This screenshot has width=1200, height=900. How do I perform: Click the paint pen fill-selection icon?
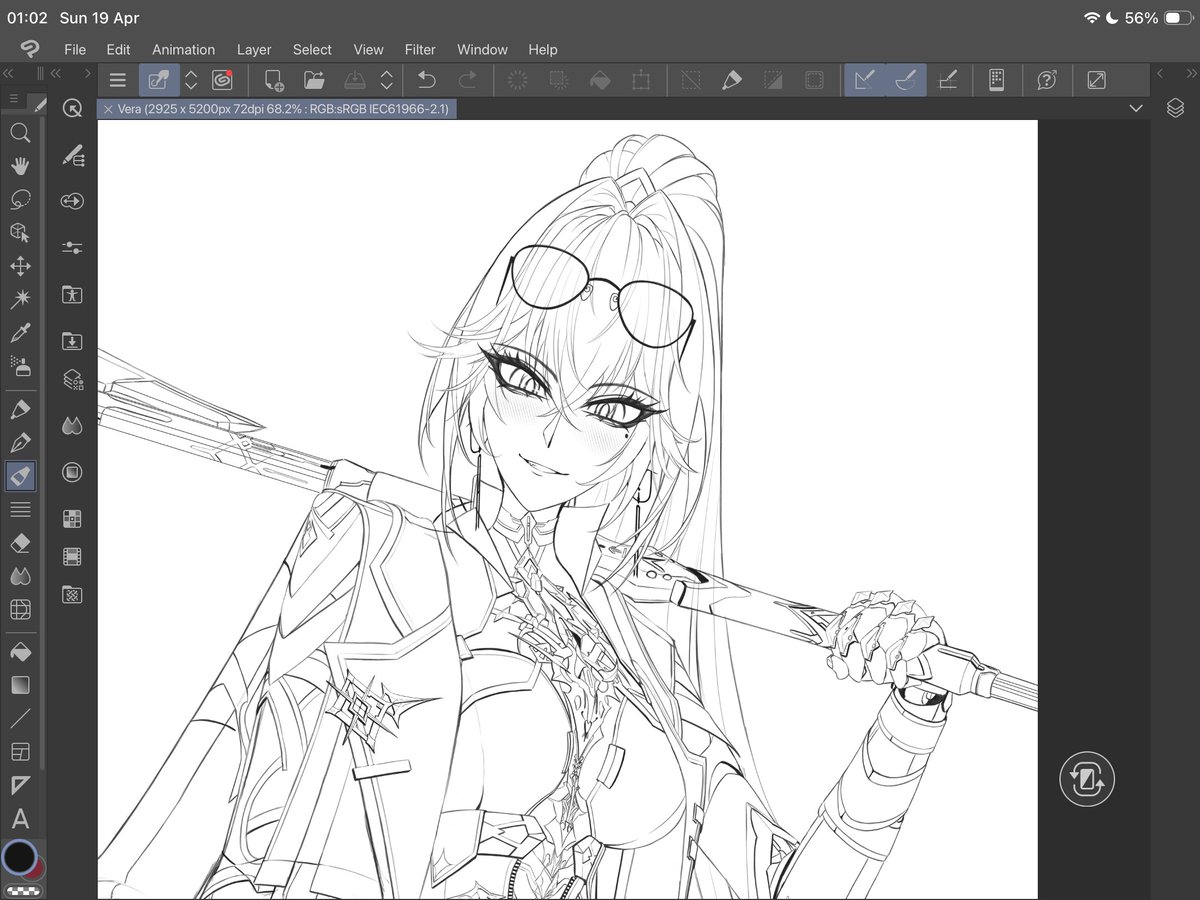(x=731, y=80)
